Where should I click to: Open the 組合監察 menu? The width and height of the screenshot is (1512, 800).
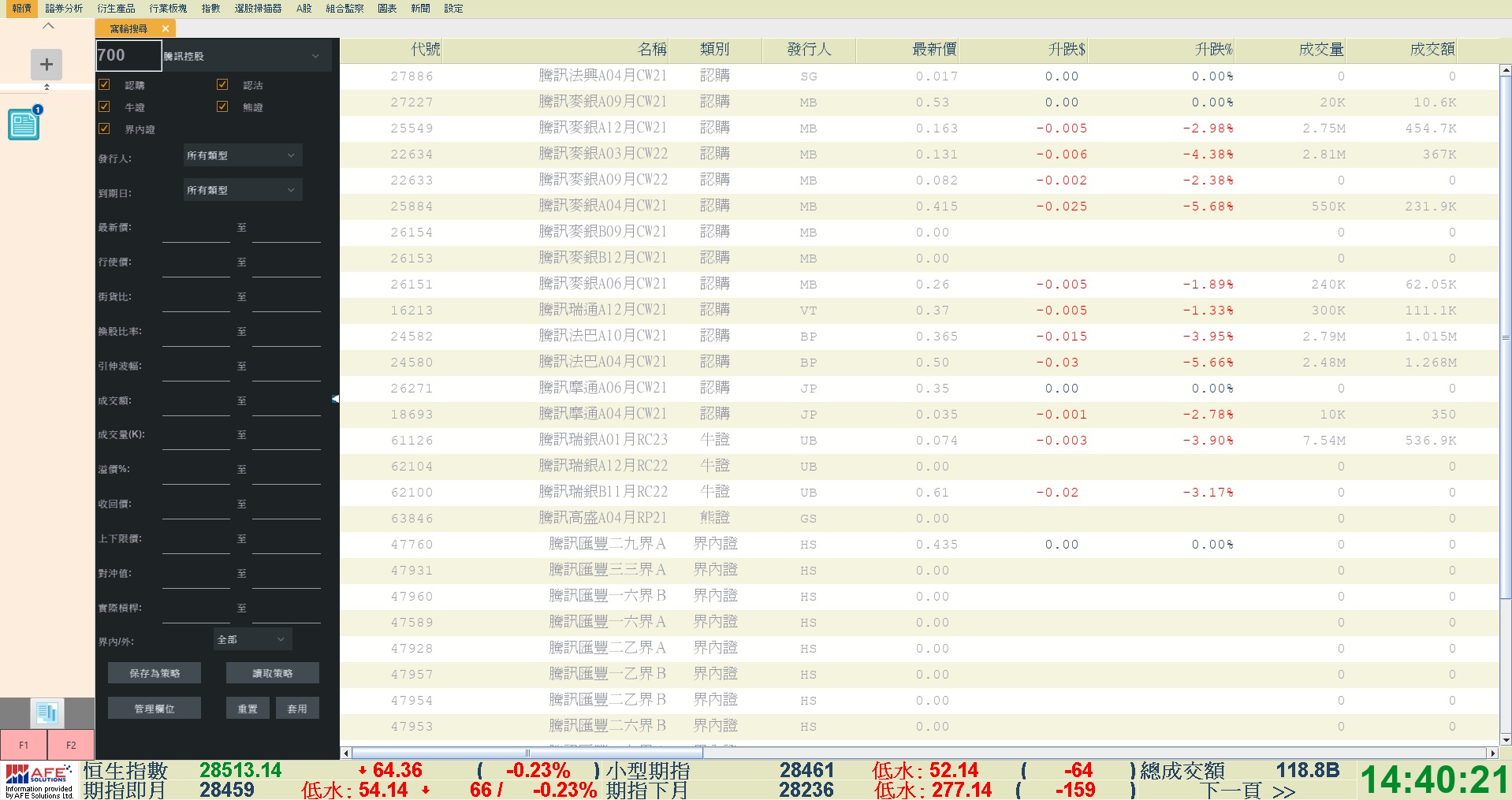[x=344, y=8]
